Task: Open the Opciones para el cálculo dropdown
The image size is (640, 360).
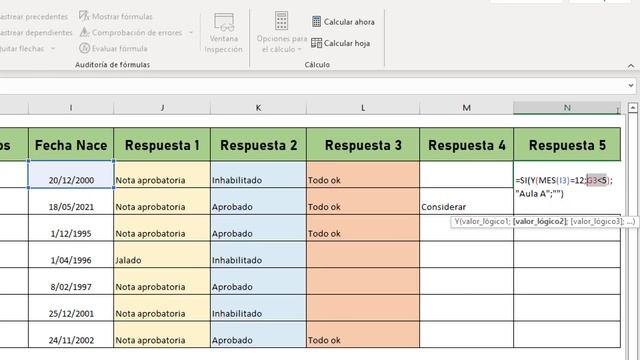Action: pos(300,49)
